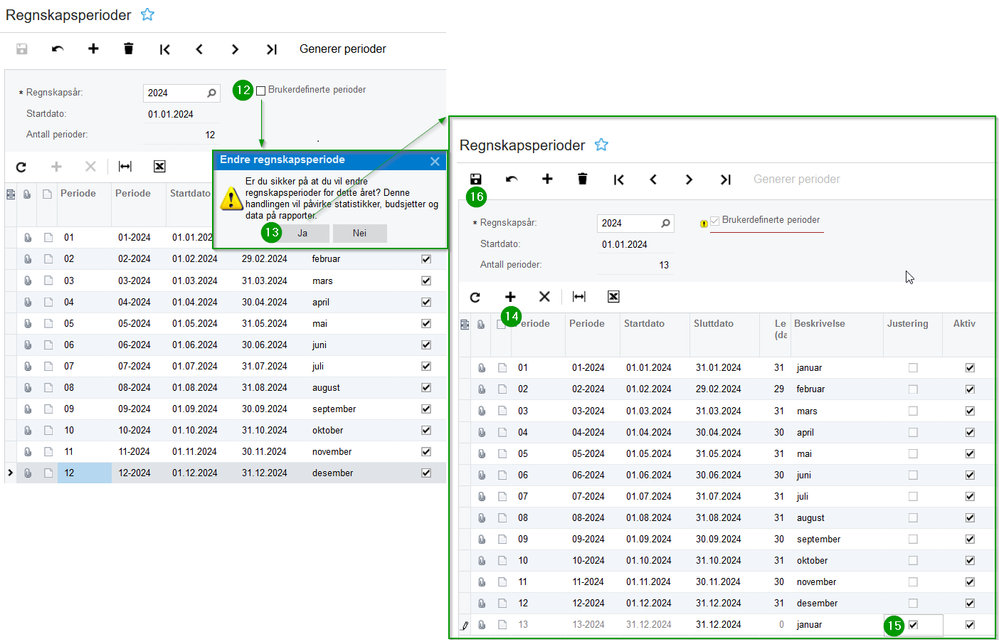Click the Beskrivelse column header in right grid
The width and height of the screenshot is (999, 640).
[820, 324]
